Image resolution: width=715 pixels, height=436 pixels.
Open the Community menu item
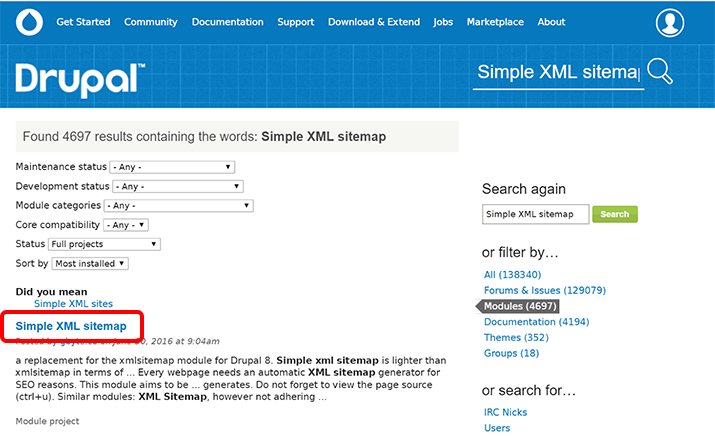(x=151, y=22)
